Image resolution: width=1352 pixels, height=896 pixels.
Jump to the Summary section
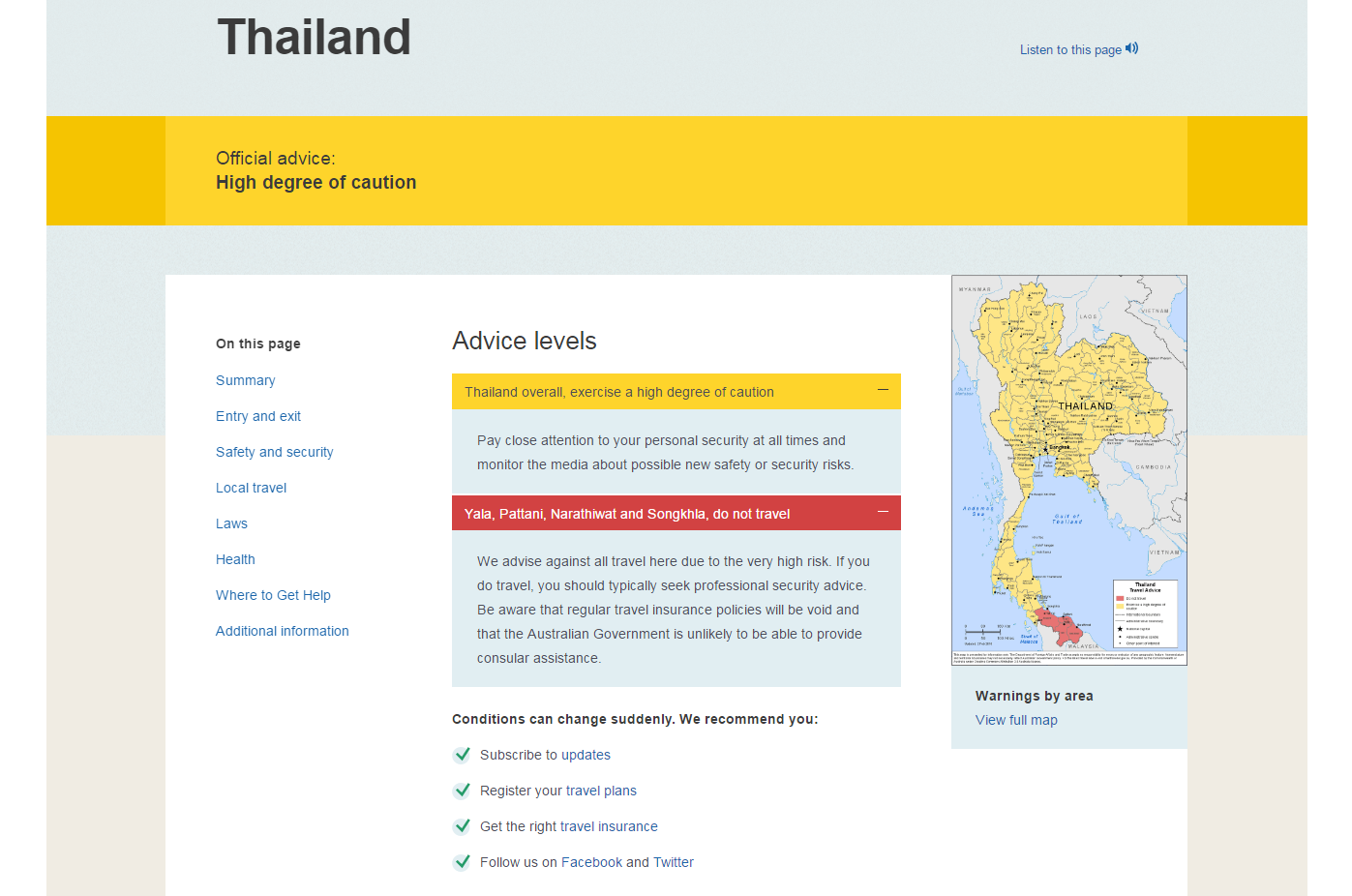[x=245, y=380]
